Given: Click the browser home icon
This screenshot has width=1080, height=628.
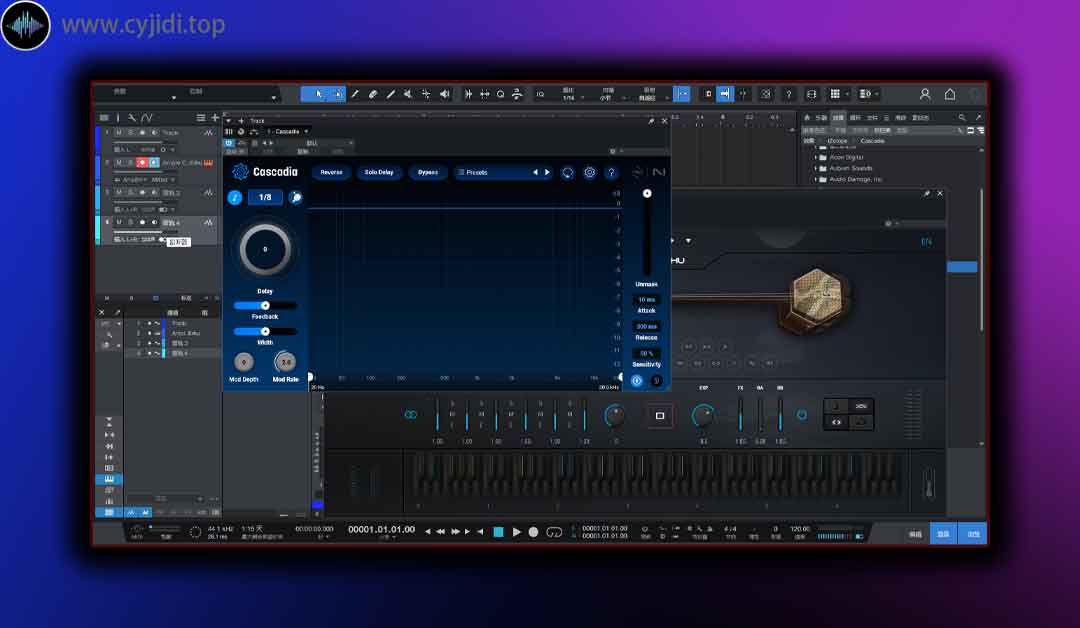Looking at the screenshot, I should click(x=807, y=118).
